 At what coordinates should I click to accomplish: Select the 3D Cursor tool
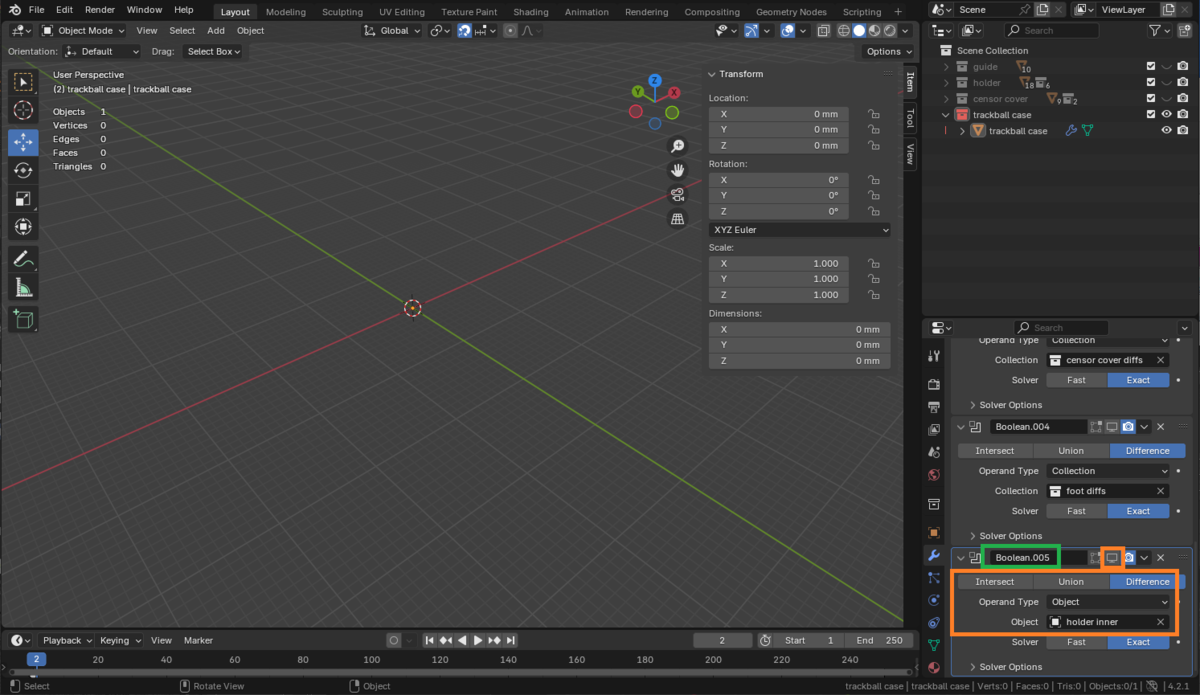tap(23, 111)
